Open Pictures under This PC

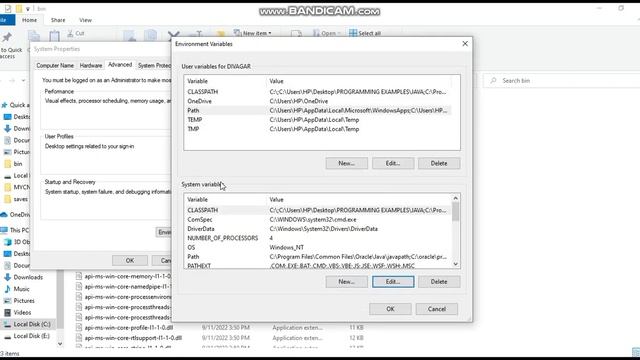coord(24,301)
